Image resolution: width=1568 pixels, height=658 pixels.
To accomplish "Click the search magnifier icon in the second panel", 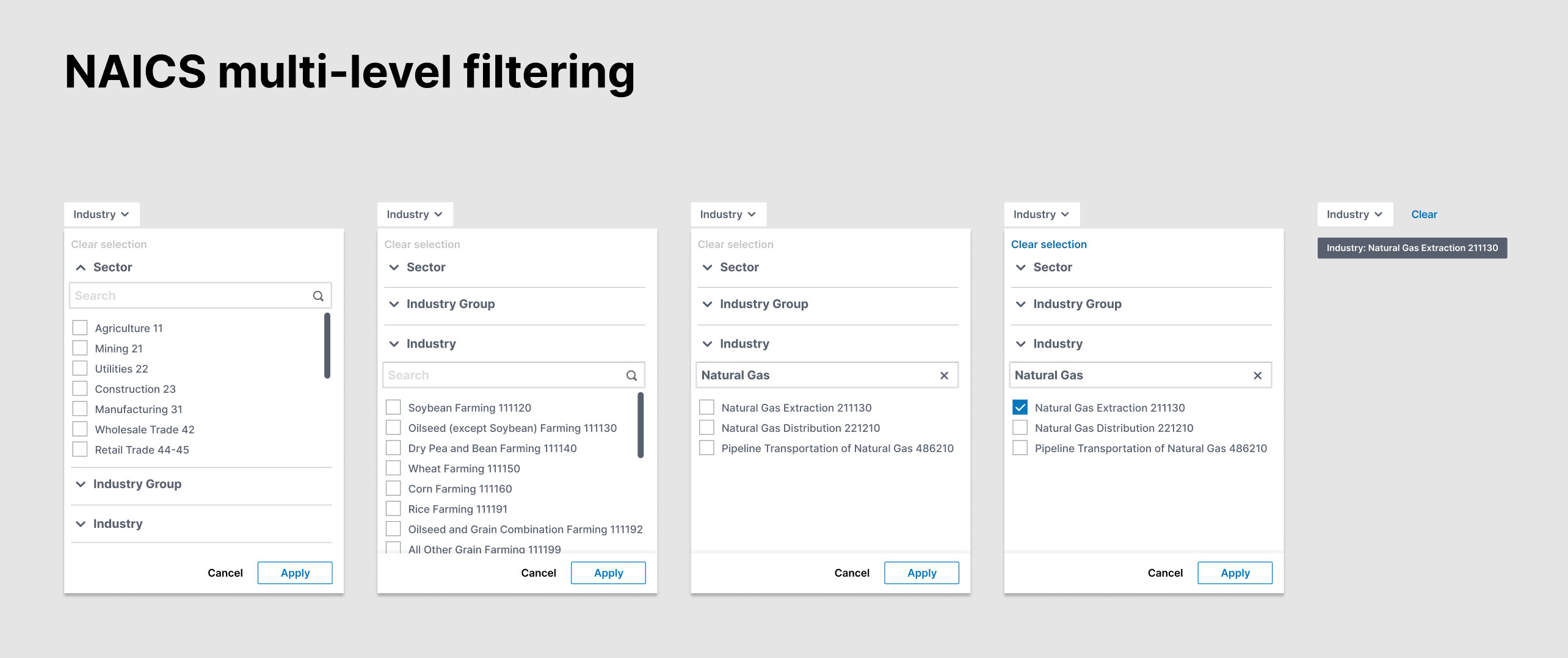I will click(x=631, y=375).
